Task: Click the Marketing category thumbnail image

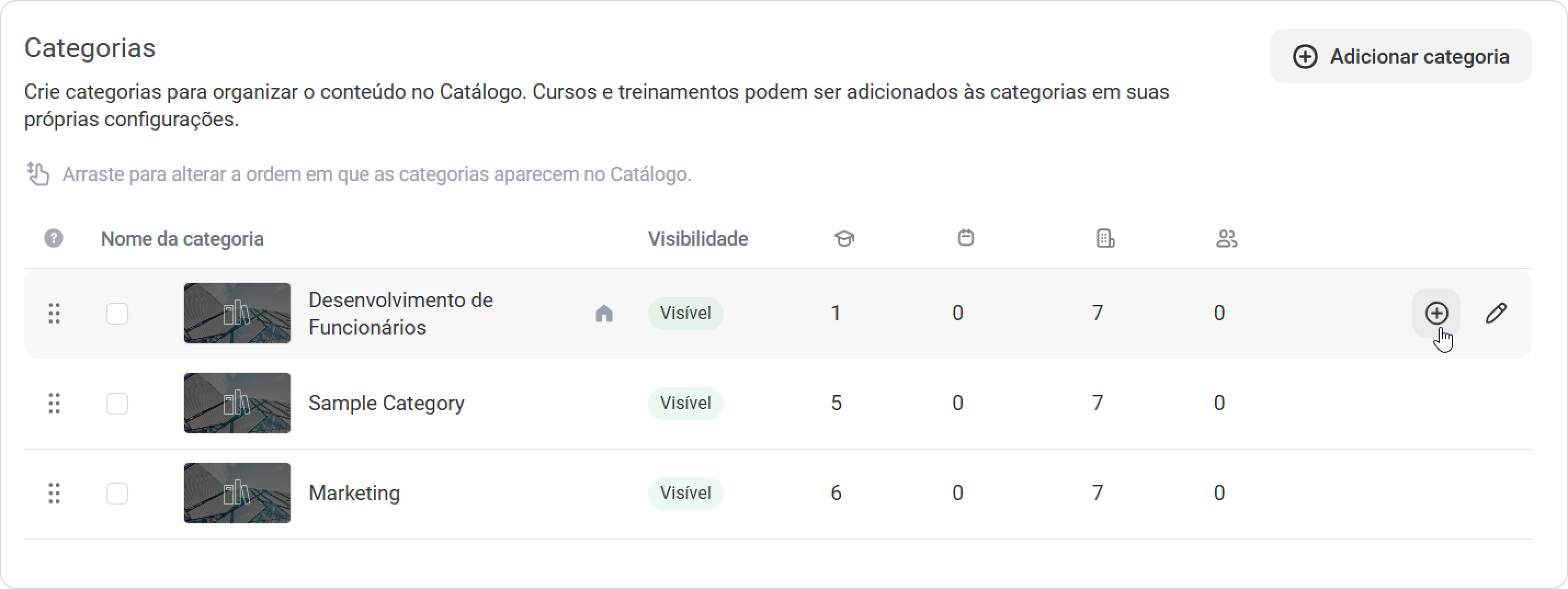Action: click(237, 494)
